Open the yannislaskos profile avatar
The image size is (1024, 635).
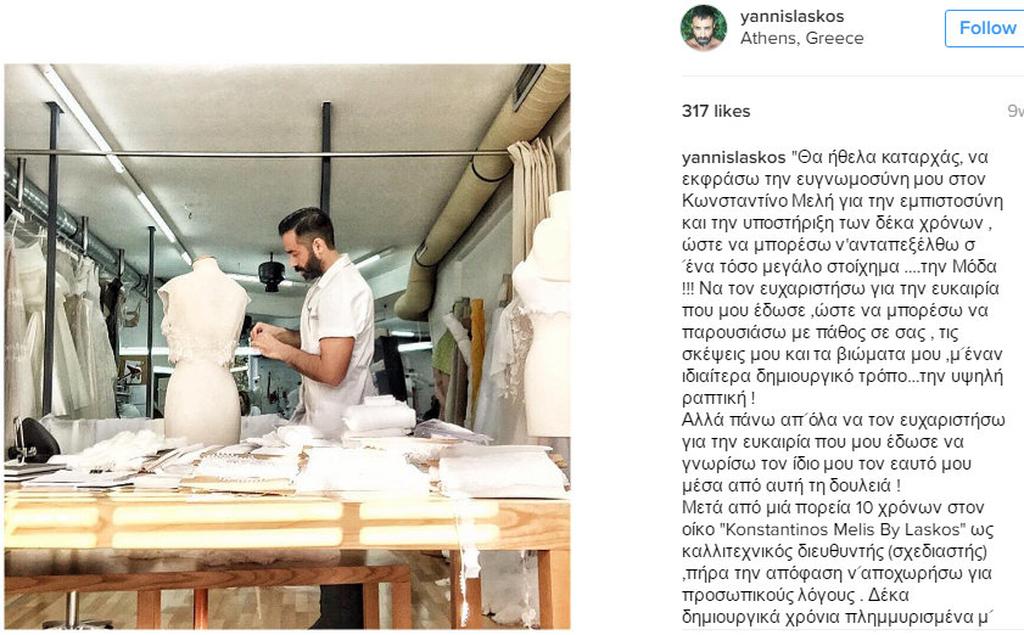[703, 27]
